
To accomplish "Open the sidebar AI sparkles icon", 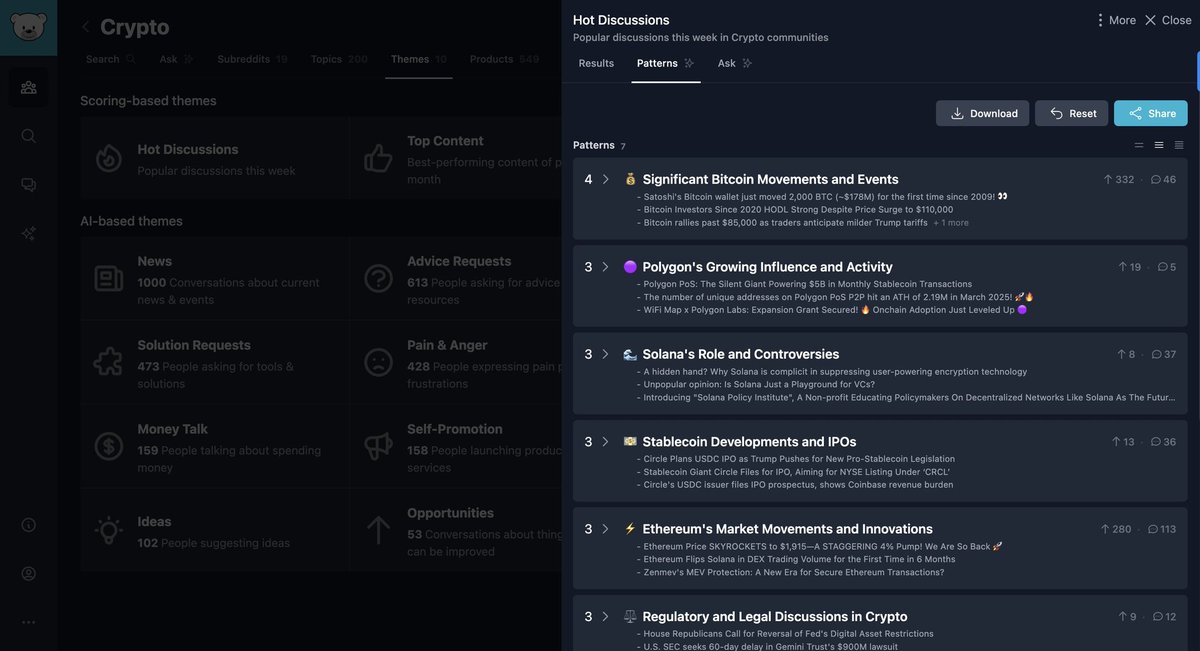I will (28, 232).
